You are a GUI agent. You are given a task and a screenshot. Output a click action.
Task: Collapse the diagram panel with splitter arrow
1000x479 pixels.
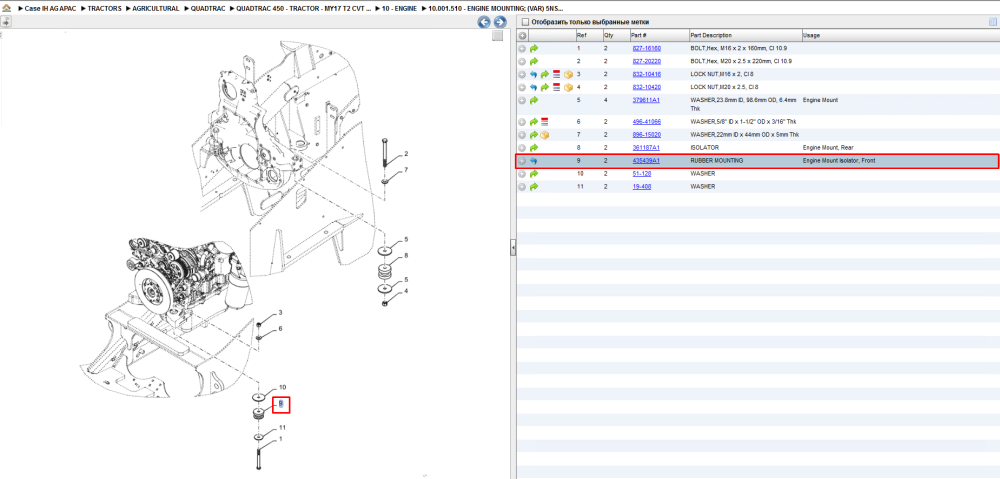(513, 248)
